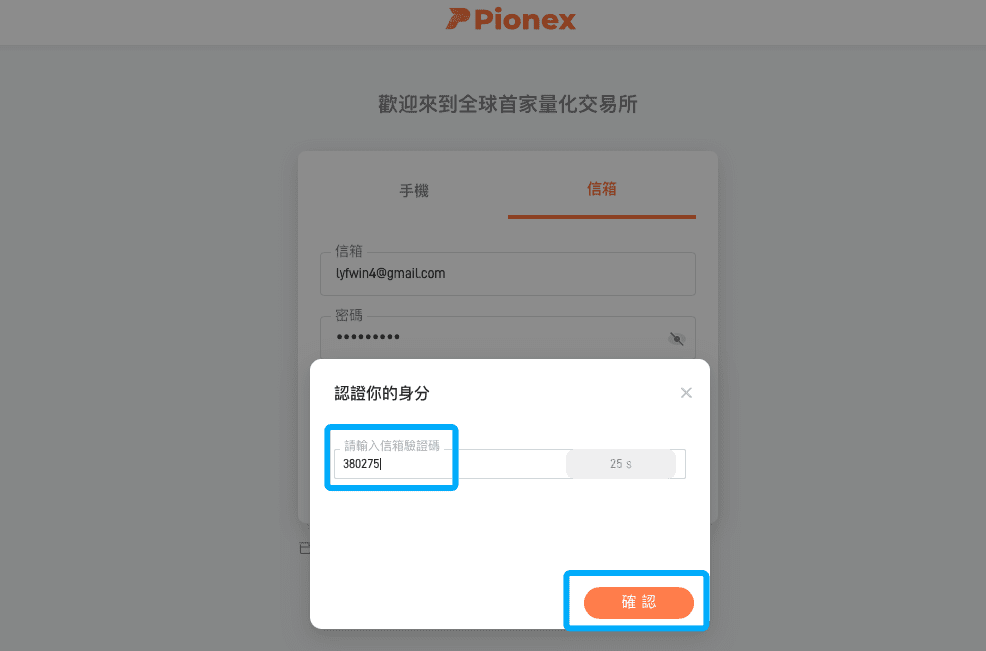Close the 認證你的身分 dialog with the X

(686, 393)
